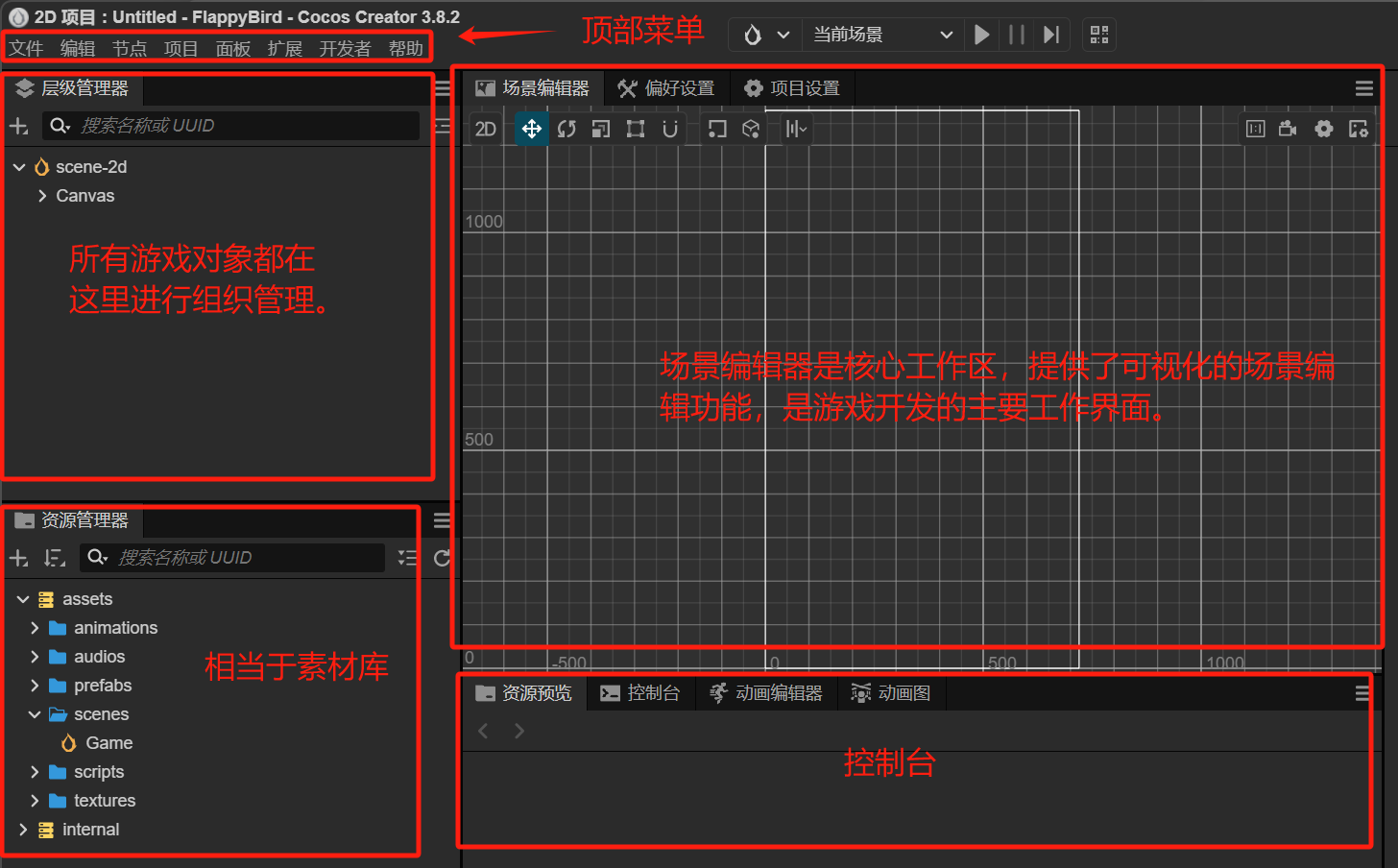Screen dimensions: 1398x868
Task: Open hierarchy search type dropdown icon
Action: click(60, 126)
